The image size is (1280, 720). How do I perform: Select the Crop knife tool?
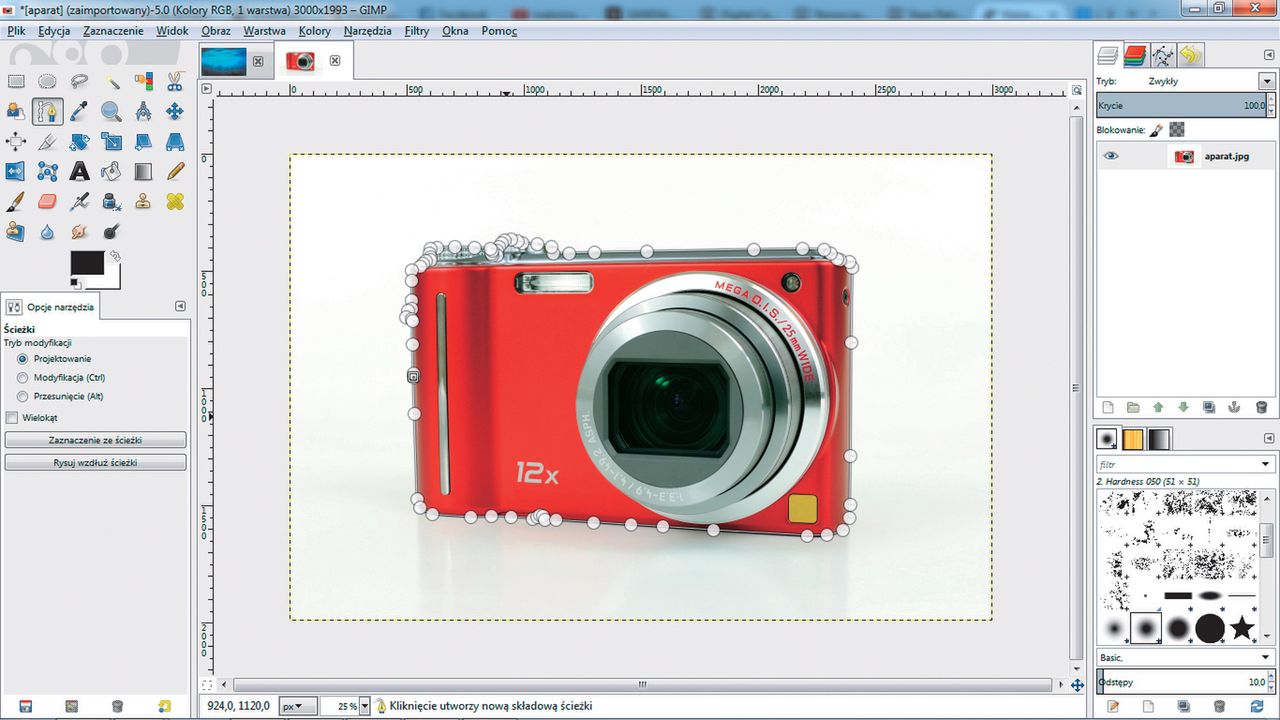(x=47, y=141)
